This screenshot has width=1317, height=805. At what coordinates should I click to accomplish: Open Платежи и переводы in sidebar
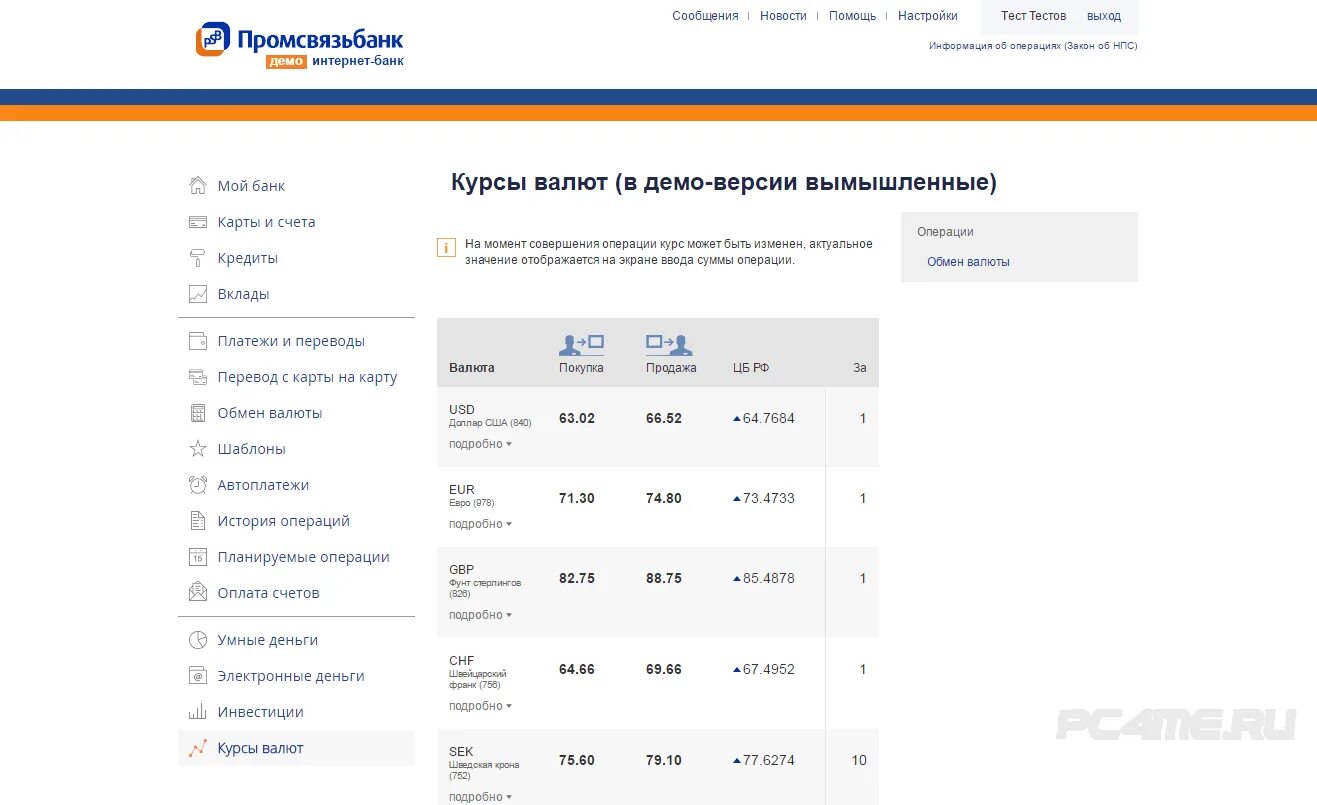tap(291, 341)
